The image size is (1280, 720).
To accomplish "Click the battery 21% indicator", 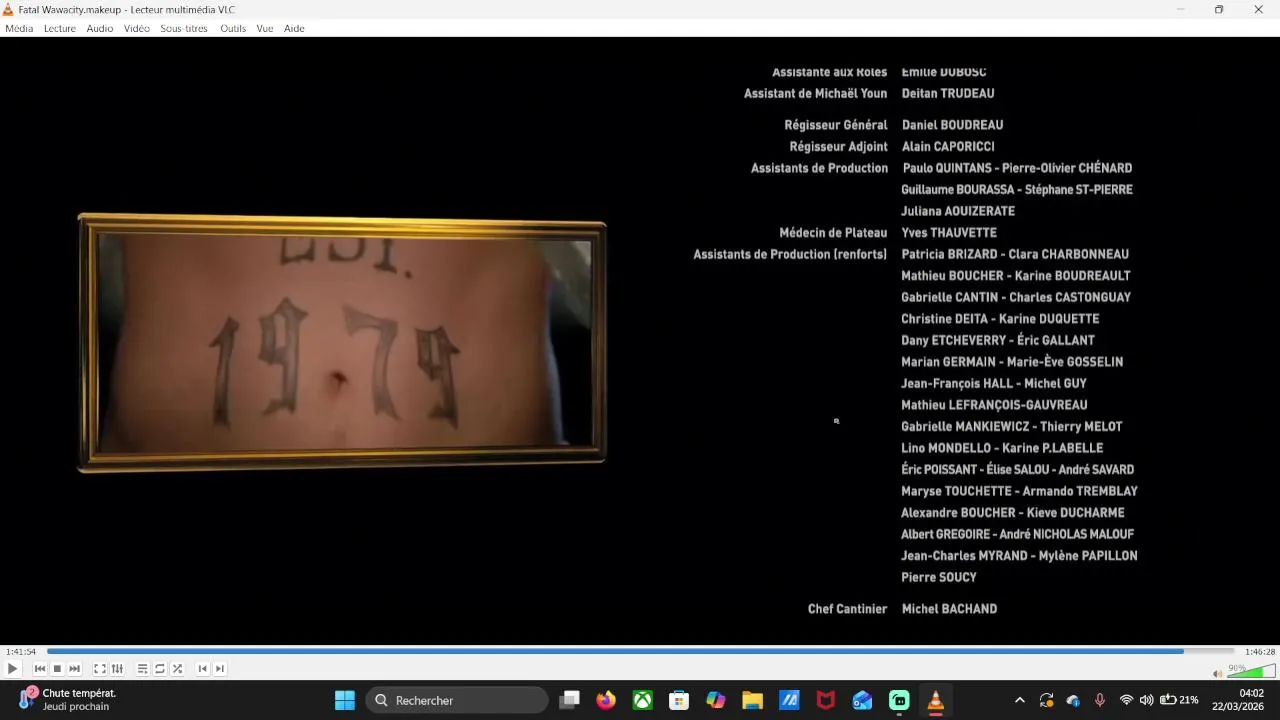I will (x=1179, y=700).
